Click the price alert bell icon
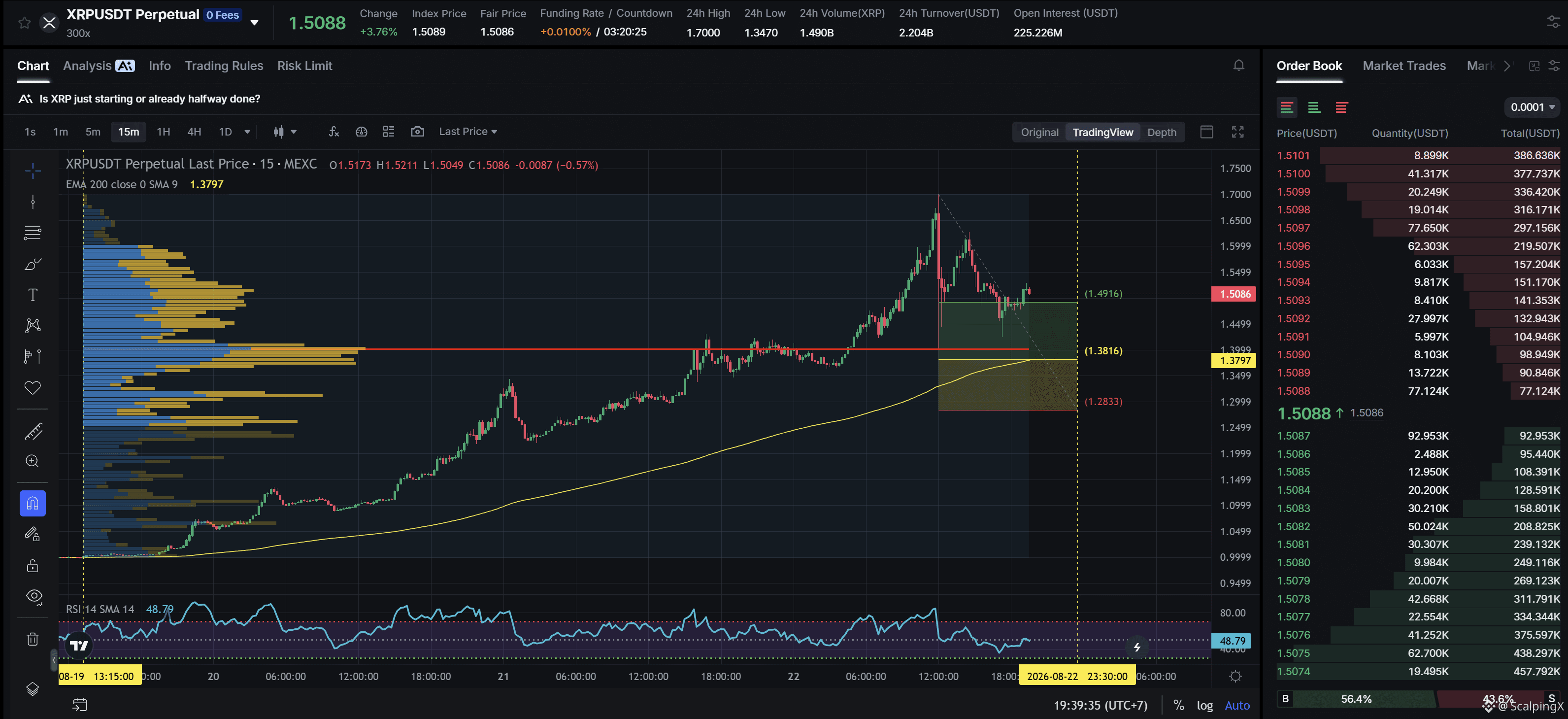Image resolution: width=1568 pixels, height=719 pixels. (x=1239, y=65)
